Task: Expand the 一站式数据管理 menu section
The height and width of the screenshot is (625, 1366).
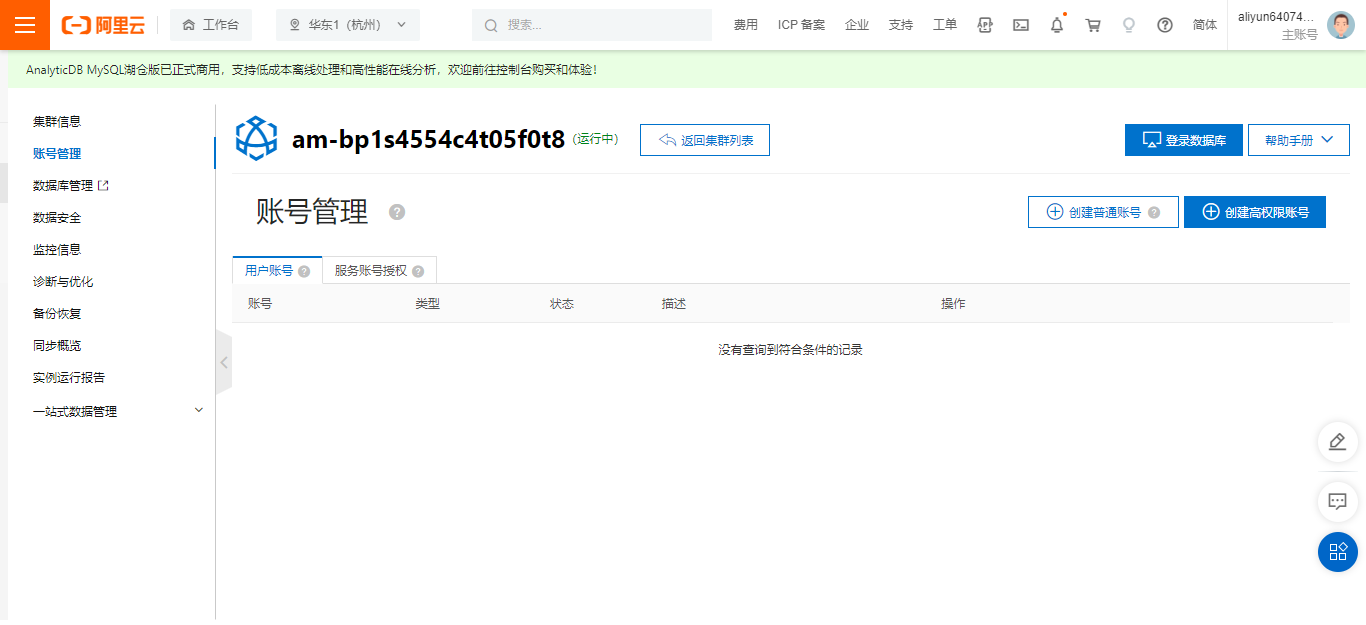Action: [118, 411]
